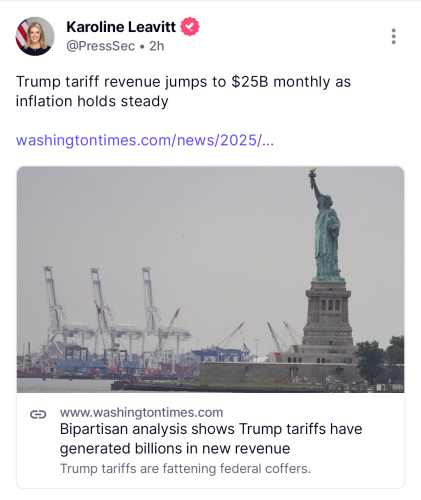The height and width of the screenshot is (500, 421).
Task: Click the port cranes in the preview photo
Action: click(113, 320)
